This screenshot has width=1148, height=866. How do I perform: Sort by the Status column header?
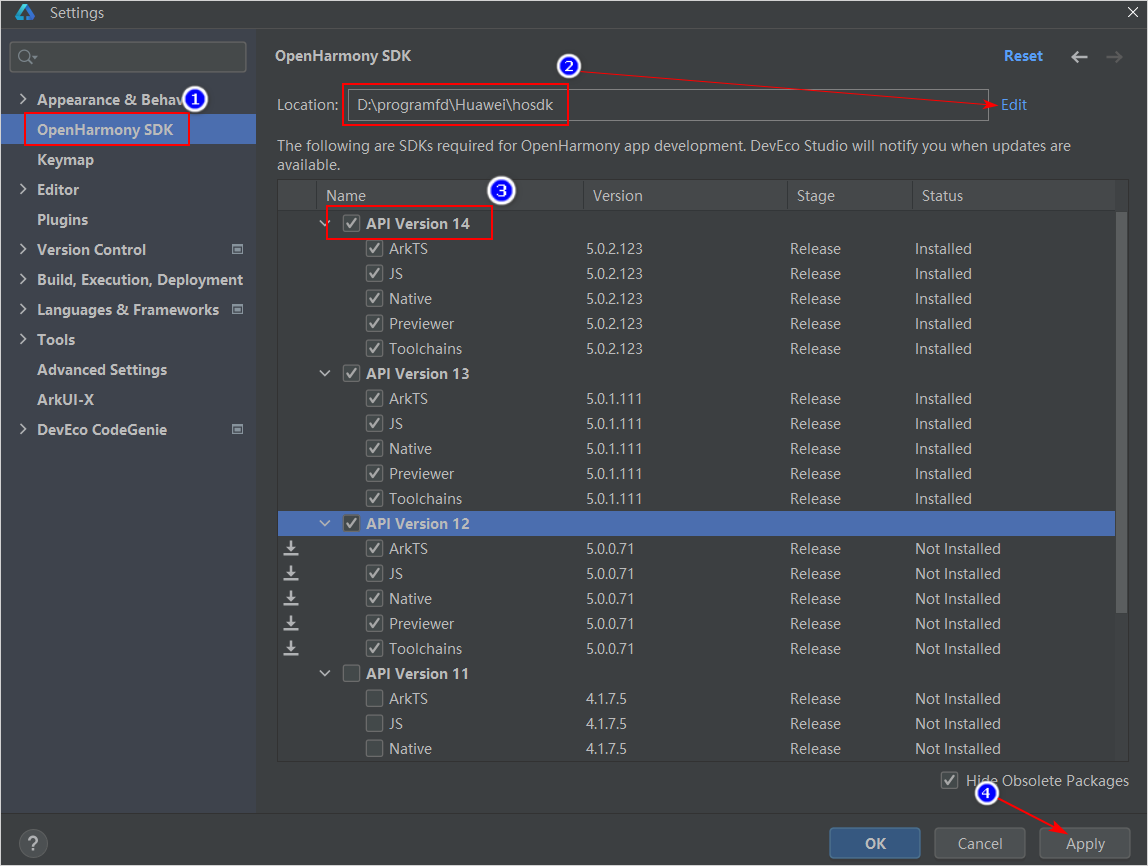pos(1014,195)
